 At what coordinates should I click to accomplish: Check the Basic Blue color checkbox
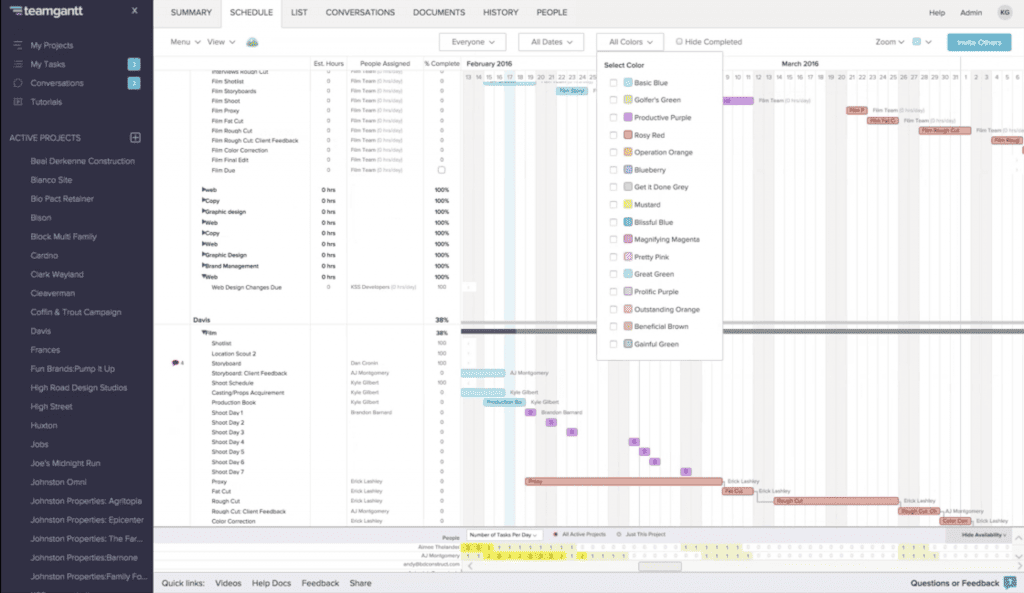pos(613,83)
